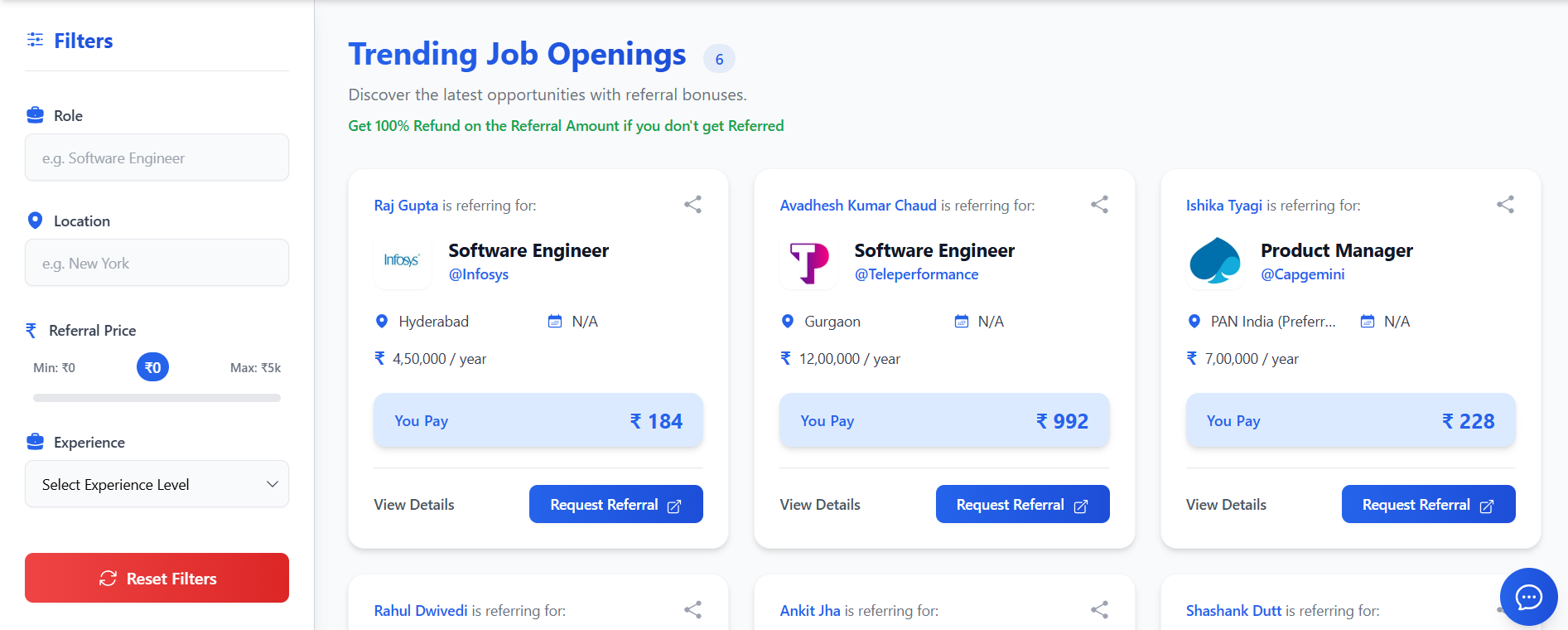Viewport: 1568px width, 630px height.
Task: Click the Referral Price slider handle
Action: [x=152, y=367]
